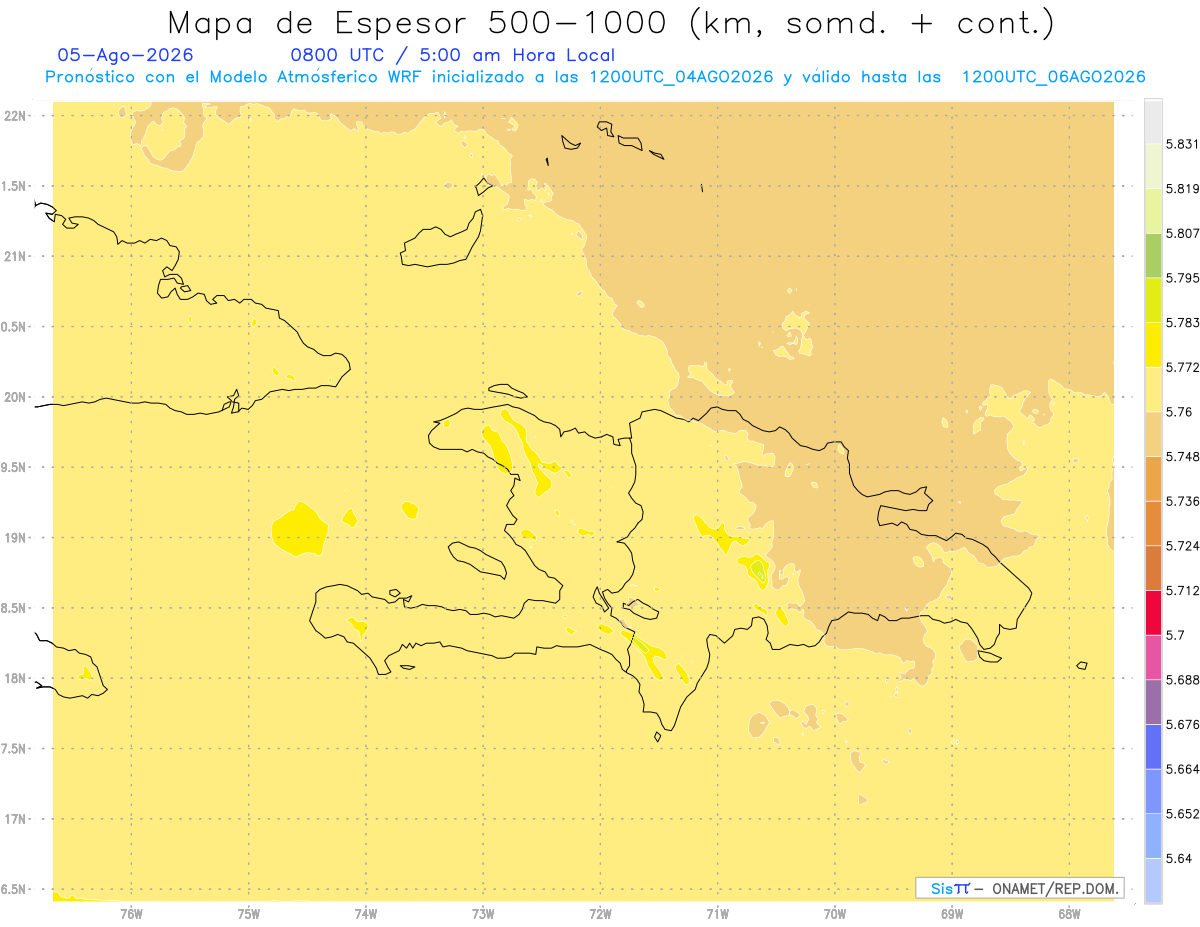Click the colorbar value '5.795'
Image resolution: width=1200 pixels, height=927 pixels.
point(1183,278)
